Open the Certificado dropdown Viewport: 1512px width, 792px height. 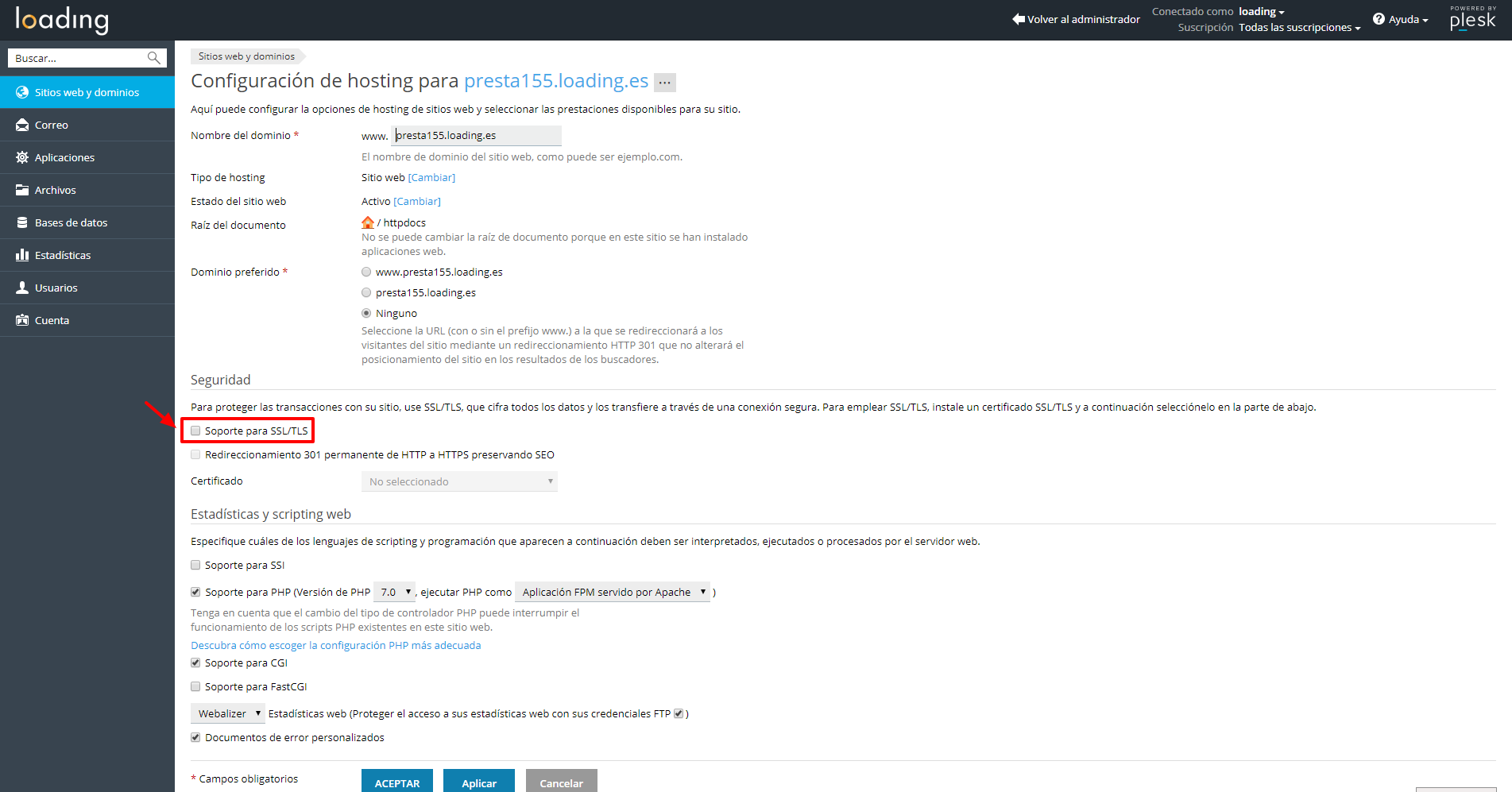[459, 481]
